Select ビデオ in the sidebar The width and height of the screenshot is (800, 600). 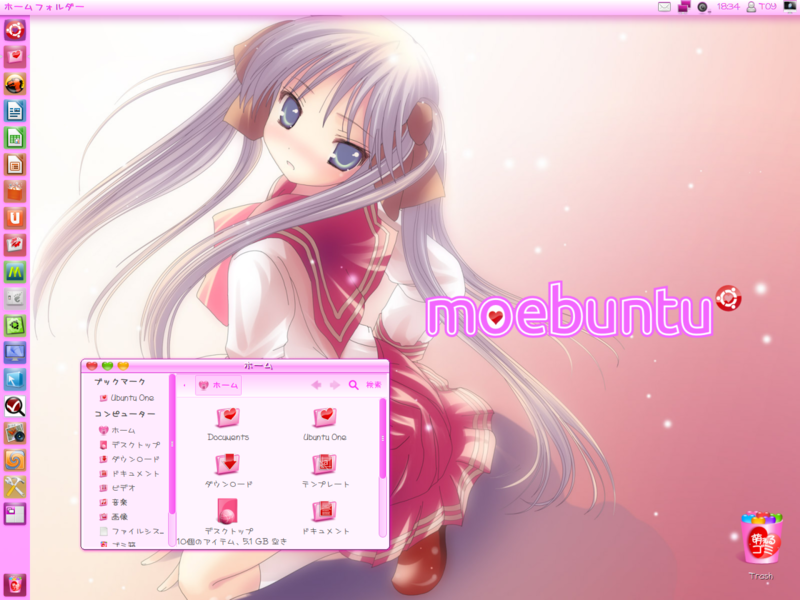point(123,488)
